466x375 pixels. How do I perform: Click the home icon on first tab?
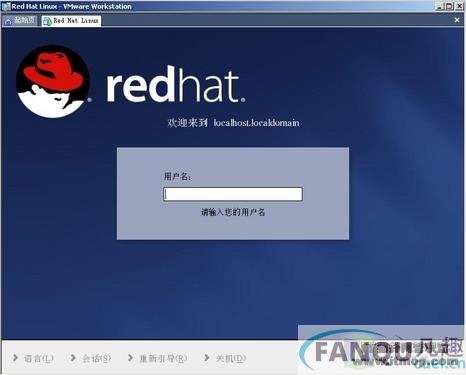(8, 21)
